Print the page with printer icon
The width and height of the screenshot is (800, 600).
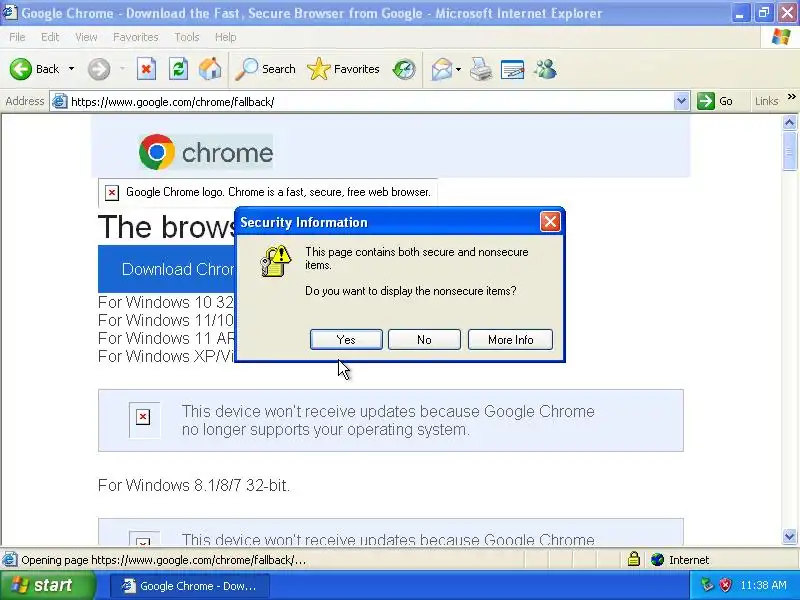(x=481, y=69)
